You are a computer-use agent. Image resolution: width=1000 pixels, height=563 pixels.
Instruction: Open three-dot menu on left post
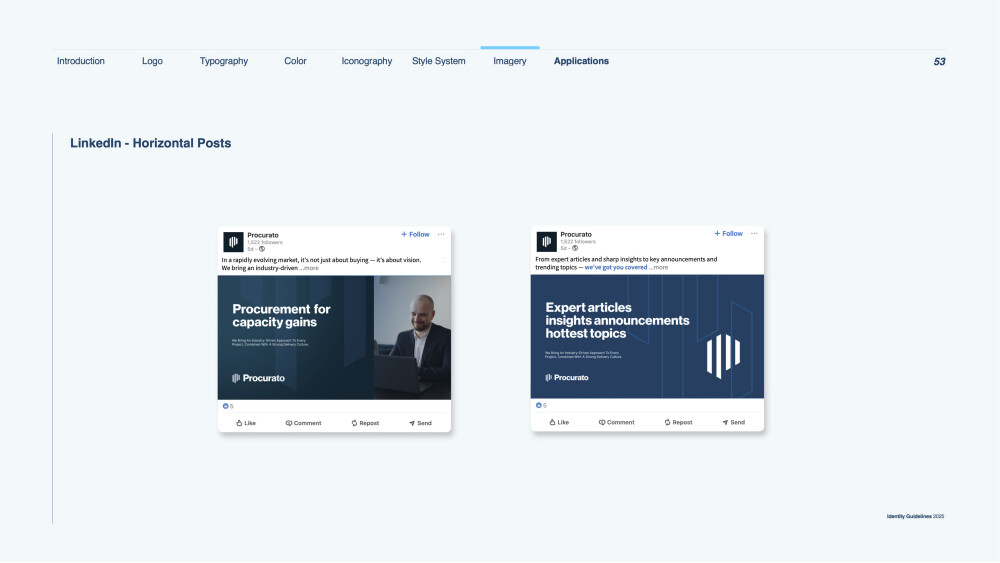click(x=441, y=234)
